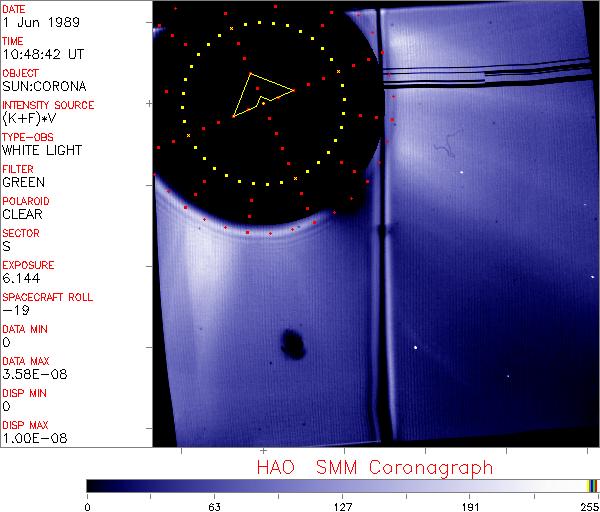Click the dark dust blob on the image

(x=293, y=342)
